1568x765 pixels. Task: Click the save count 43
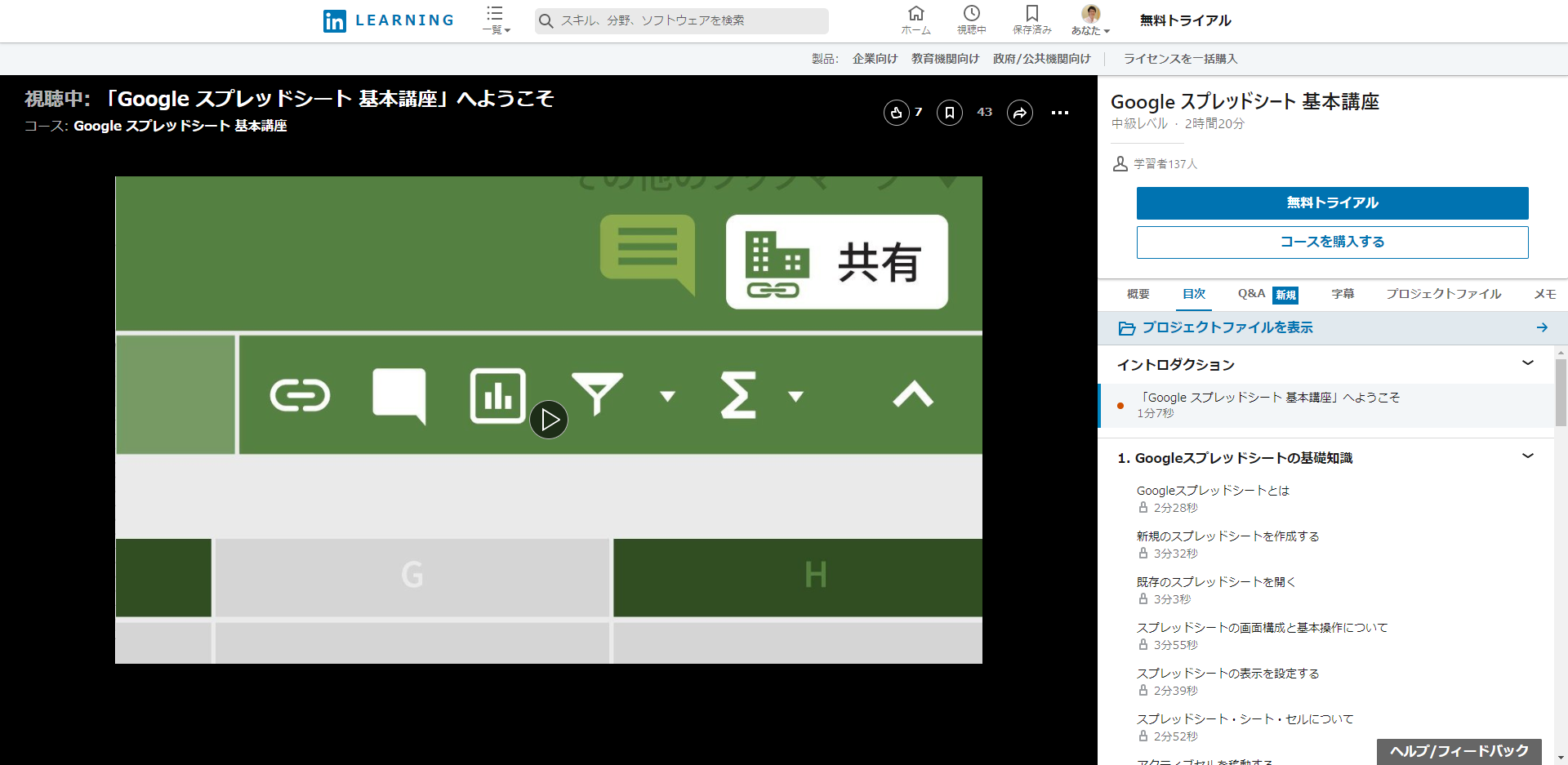click(x=984, y=112)
